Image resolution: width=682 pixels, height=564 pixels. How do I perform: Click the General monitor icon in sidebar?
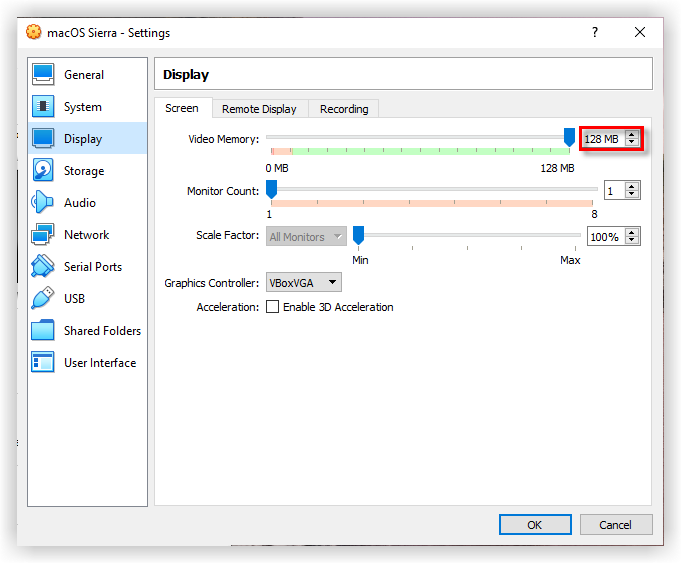(43, 74)
